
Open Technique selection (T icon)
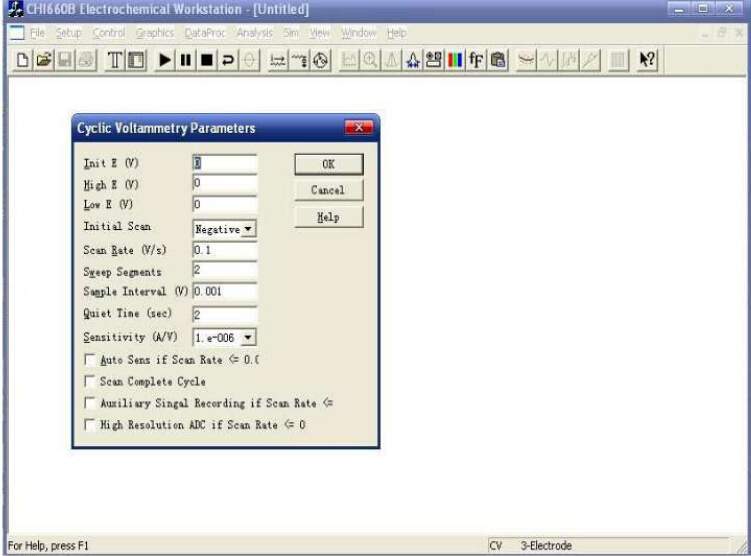[115, 60]
